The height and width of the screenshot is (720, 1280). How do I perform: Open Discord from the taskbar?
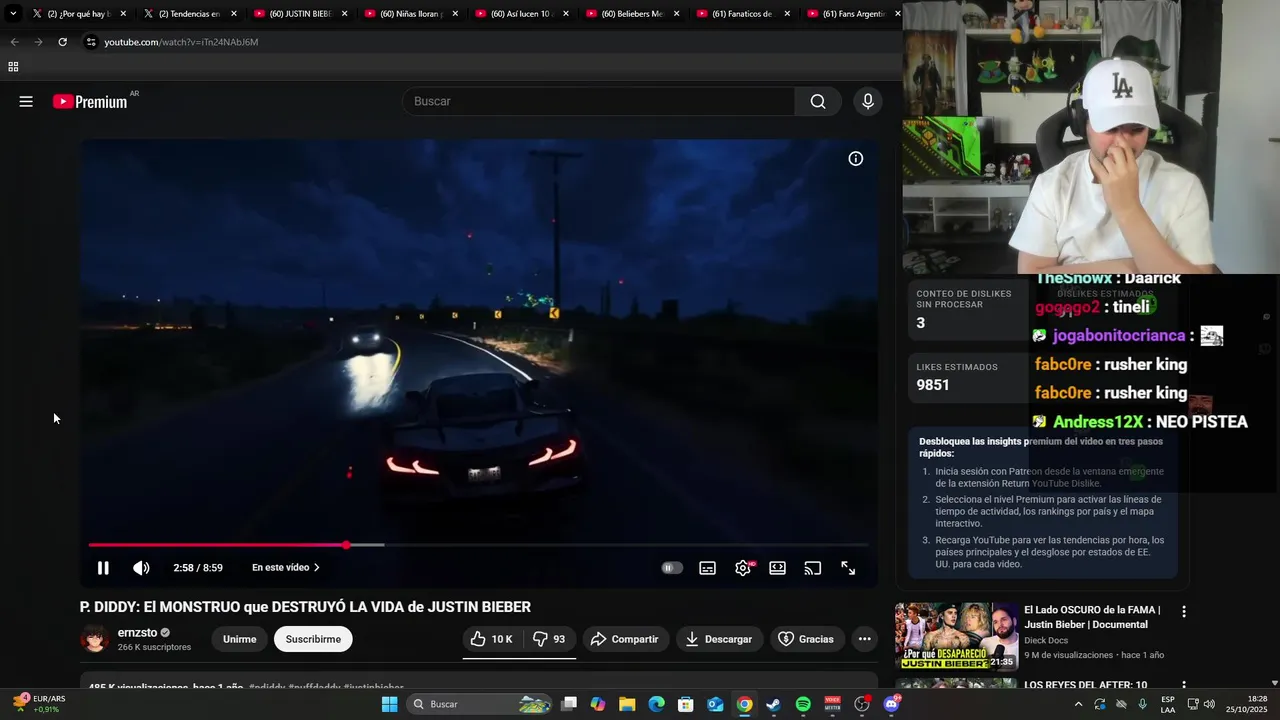click(891, 704)
